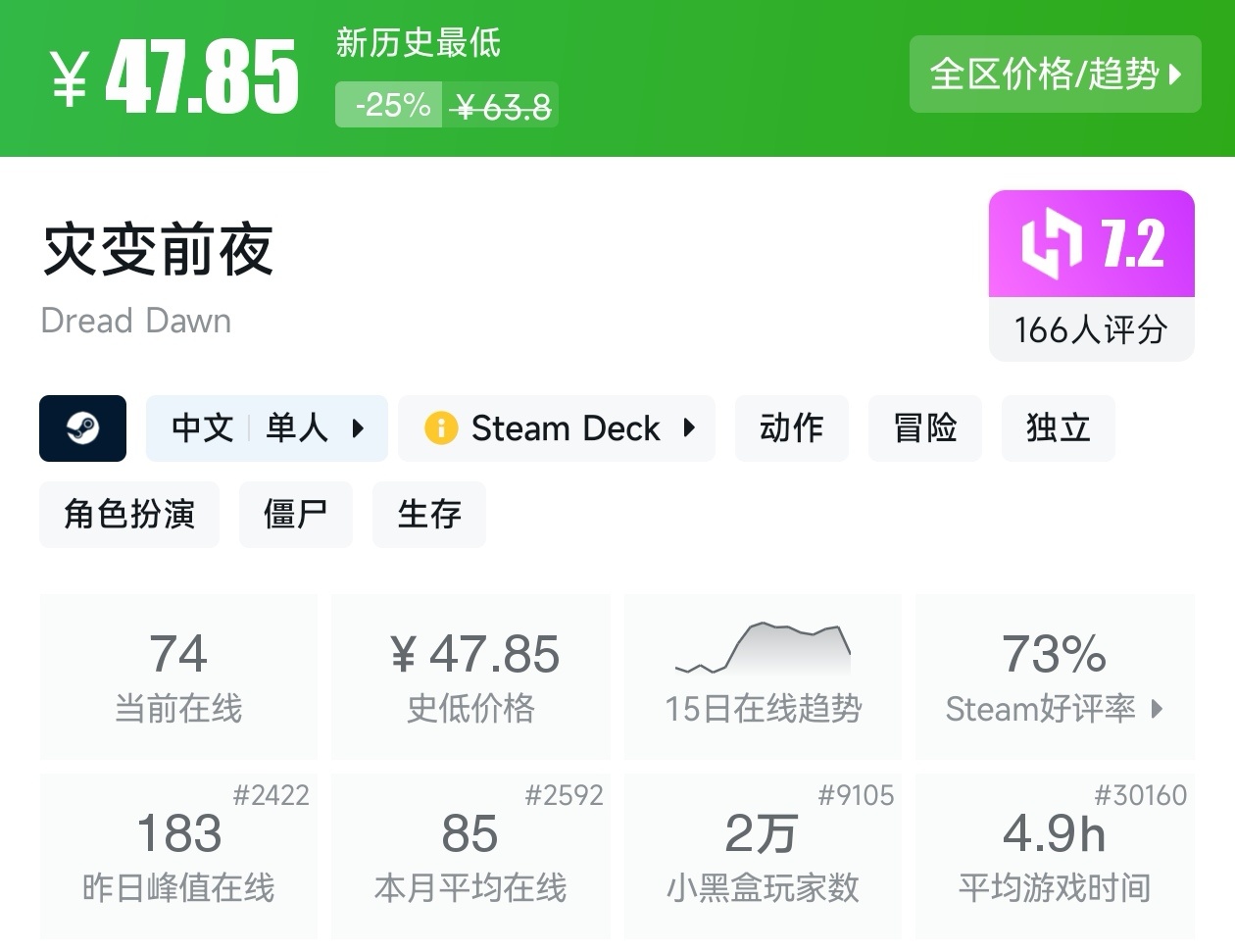The height and width of the screenshot is (952, 1235).
Task: Click the 史低价格 ¥47.85 stat card
Action: [470, 676]
